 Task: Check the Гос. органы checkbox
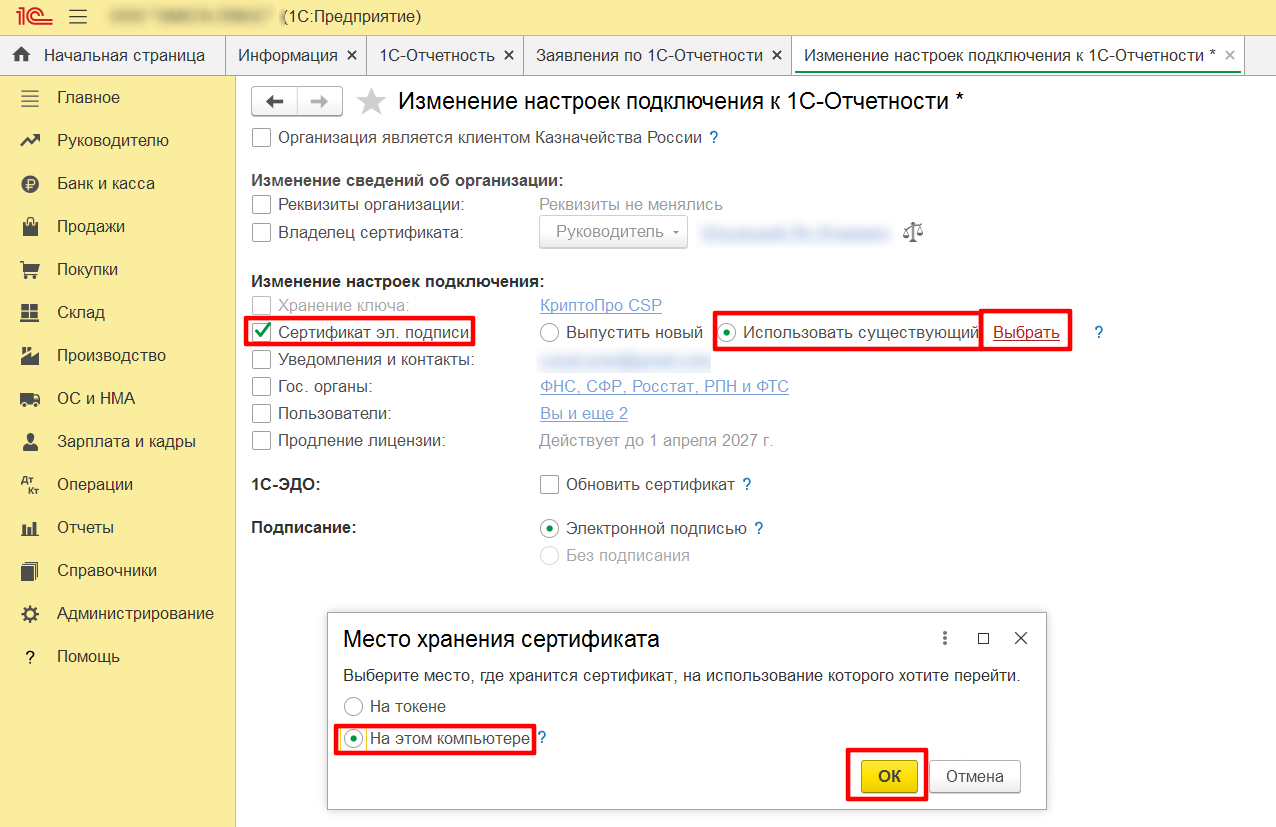(261, 386)
